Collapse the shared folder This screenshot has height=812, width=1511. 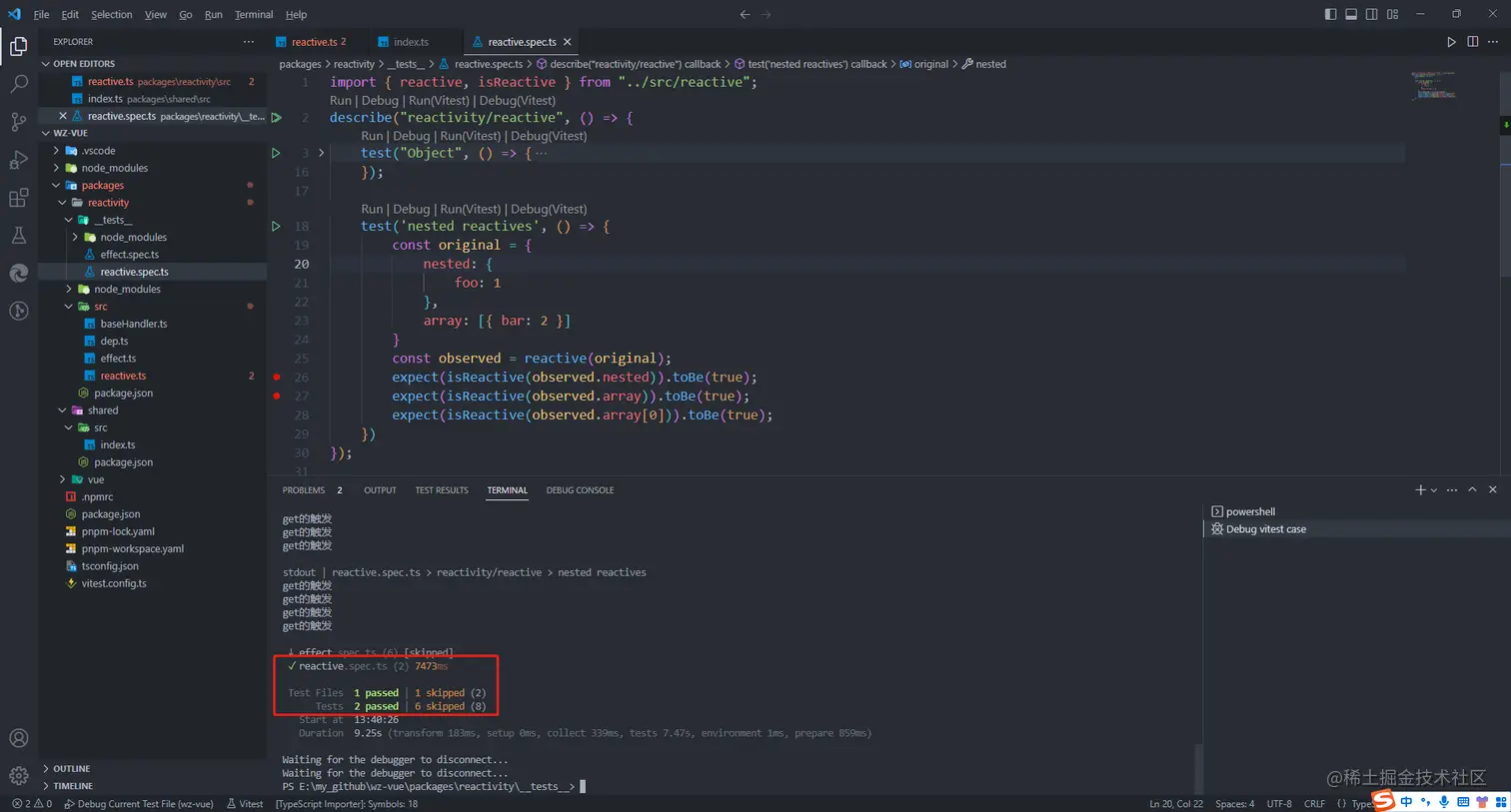tap(62, 410)
